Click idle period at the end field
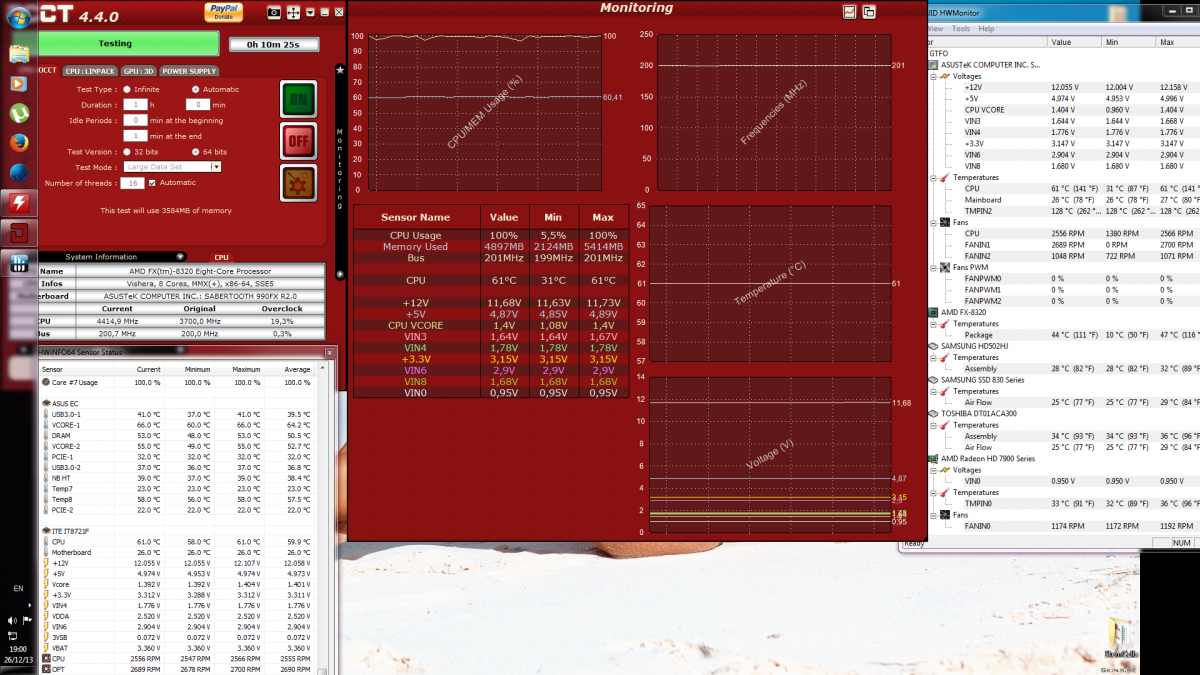Image resolution: width=1200 pixels, height=675 pixels. 135,135
